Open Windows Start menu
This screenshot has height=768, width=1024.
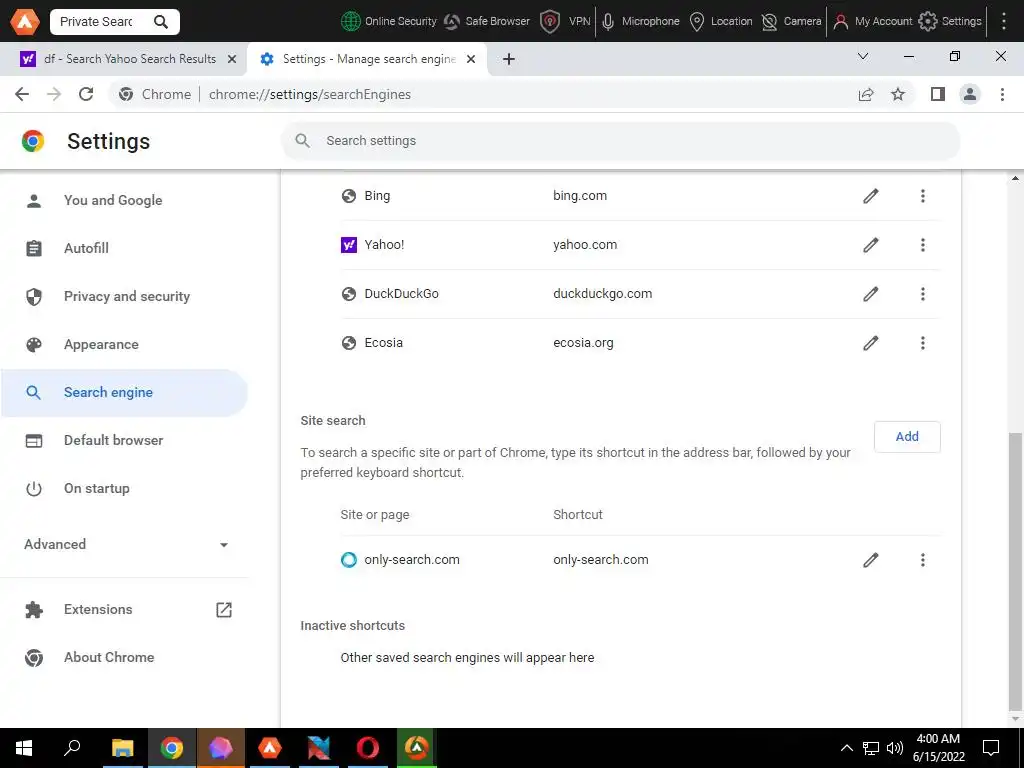pyautogui.click(x=24, y=748)
